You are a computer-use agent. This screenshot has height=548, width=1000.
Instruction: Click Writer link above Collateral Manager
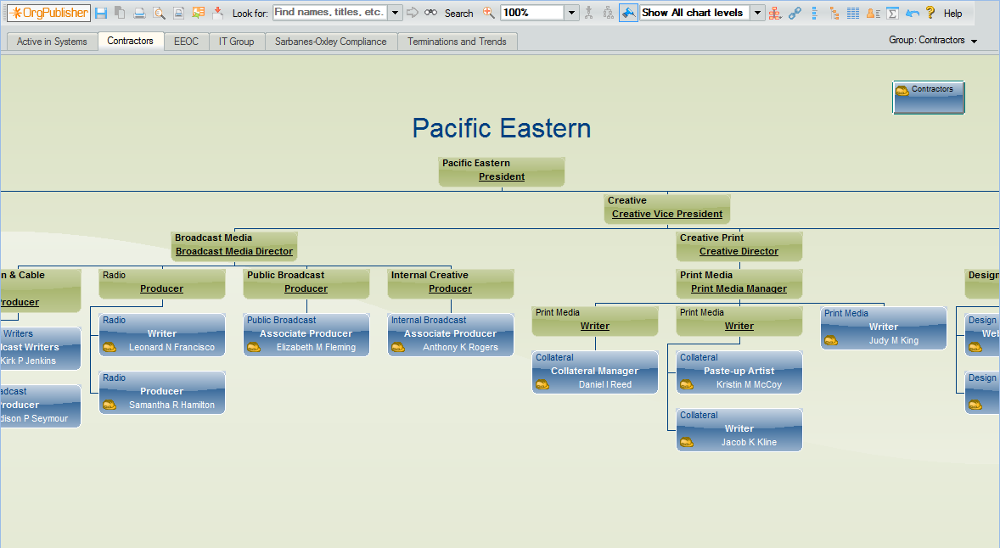tap(595, 326)
